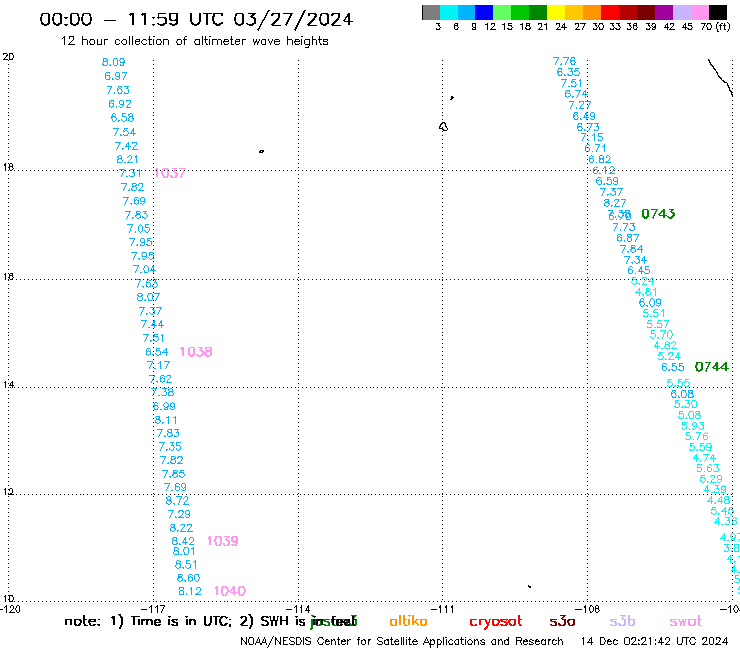Viewport: 740px width, 650px height.
Task: Click the 1037 pink time label
Action: point(170,173)
